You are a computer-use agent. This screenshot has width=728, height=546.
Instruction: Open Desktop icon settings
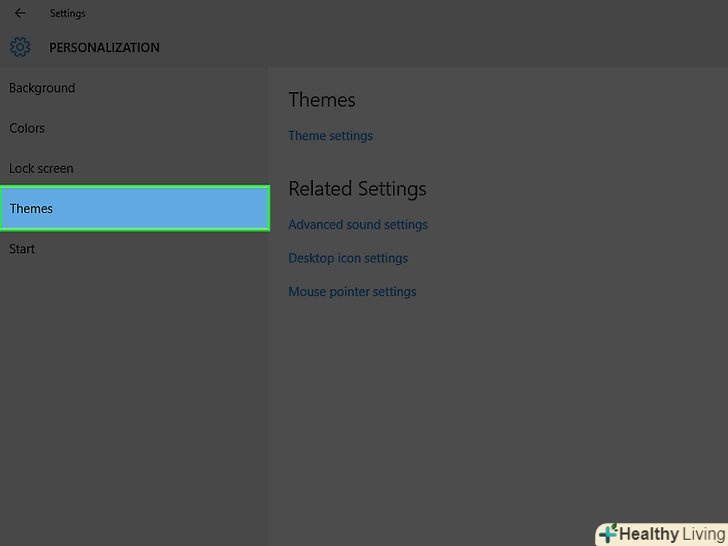(x=348, y=258)
